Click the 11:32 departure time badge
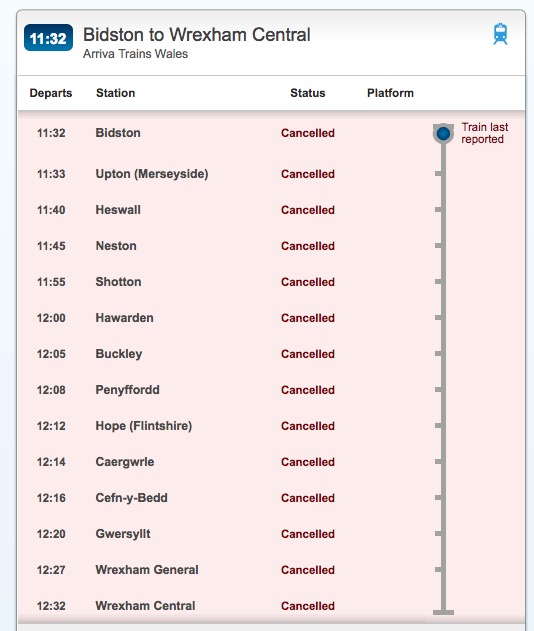534x631 pixels. point(48,38)
